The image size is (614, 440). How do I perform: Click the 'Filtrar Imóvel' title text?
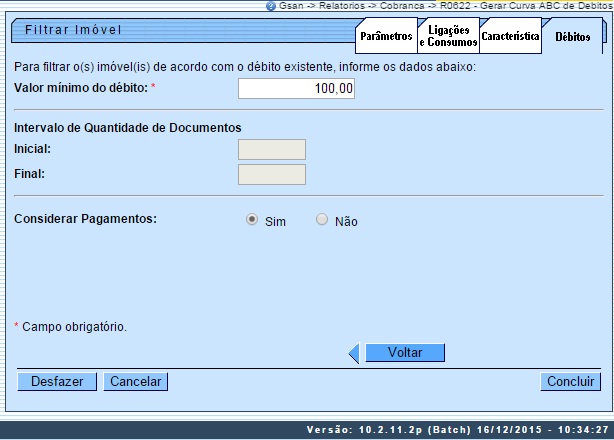pos(73,30)
